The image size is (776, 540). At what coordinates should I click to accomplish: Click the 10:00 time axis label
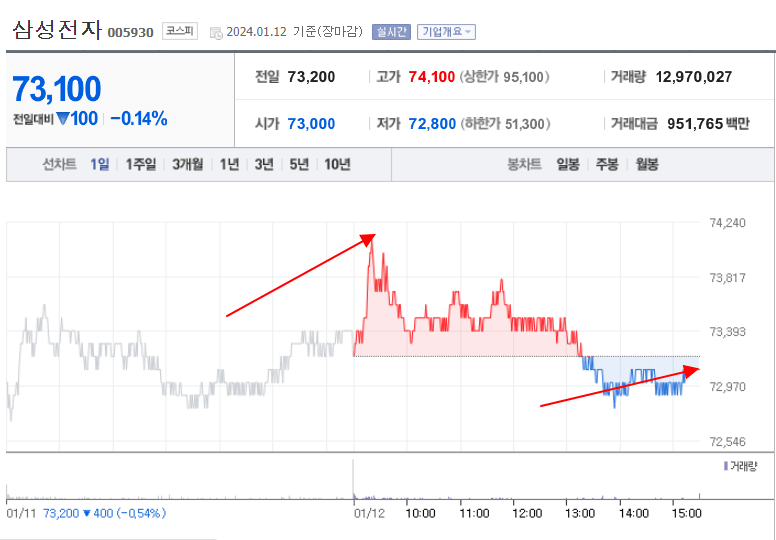[x=420, y=513]
